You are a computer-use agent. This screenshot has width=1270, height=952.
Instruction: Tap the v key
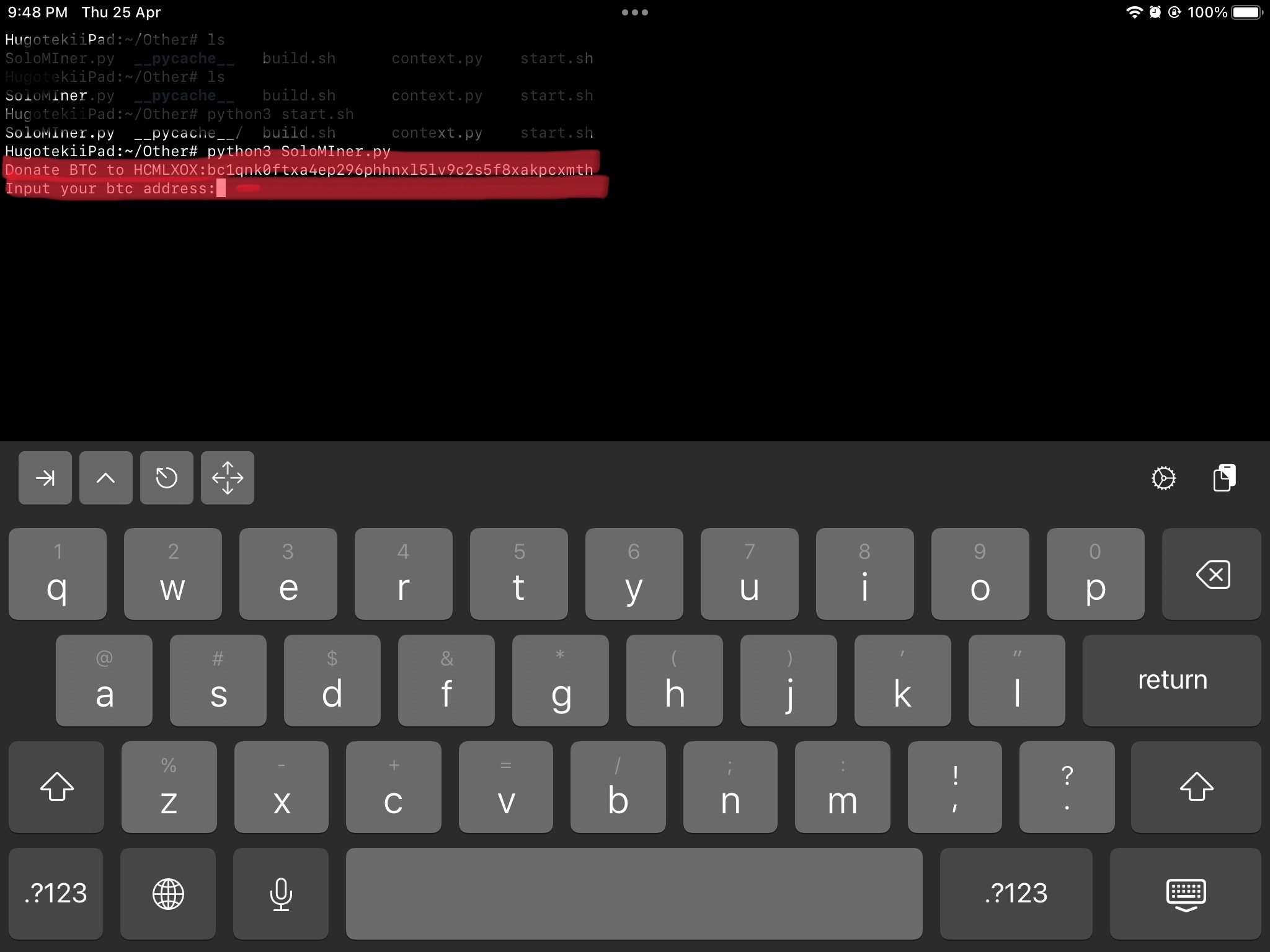click(x=506, y=787)
